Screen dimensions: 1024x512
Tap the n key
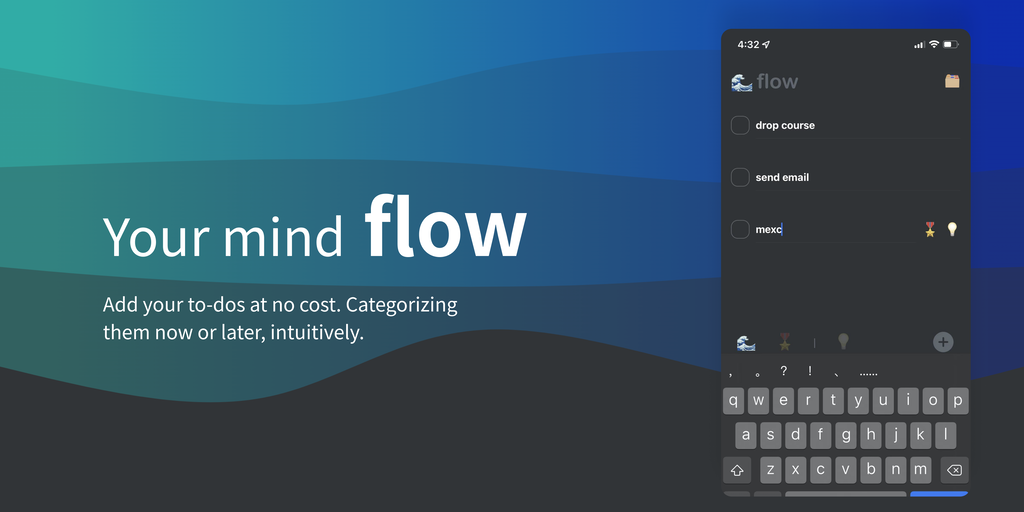tap(895, 470)
